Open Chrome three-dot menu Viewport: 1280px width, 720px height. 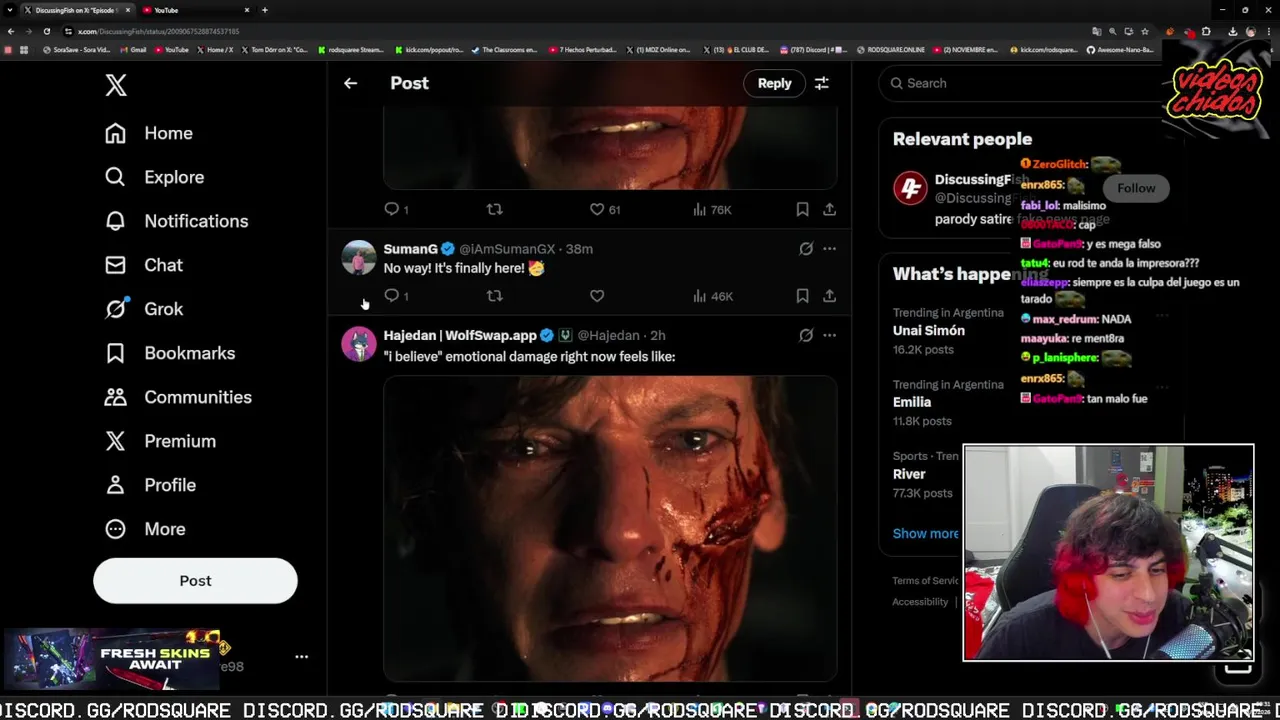tap(1270, 31)
